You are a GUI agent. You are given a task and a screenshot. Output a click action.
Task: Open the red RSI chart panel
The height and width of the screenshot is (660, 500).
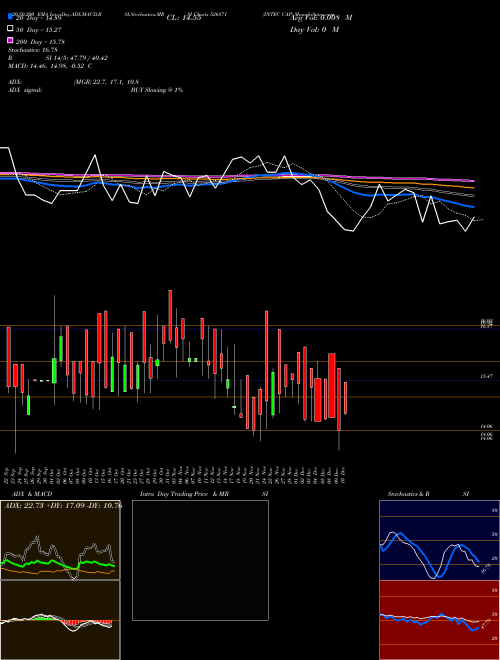pos(439,620)
